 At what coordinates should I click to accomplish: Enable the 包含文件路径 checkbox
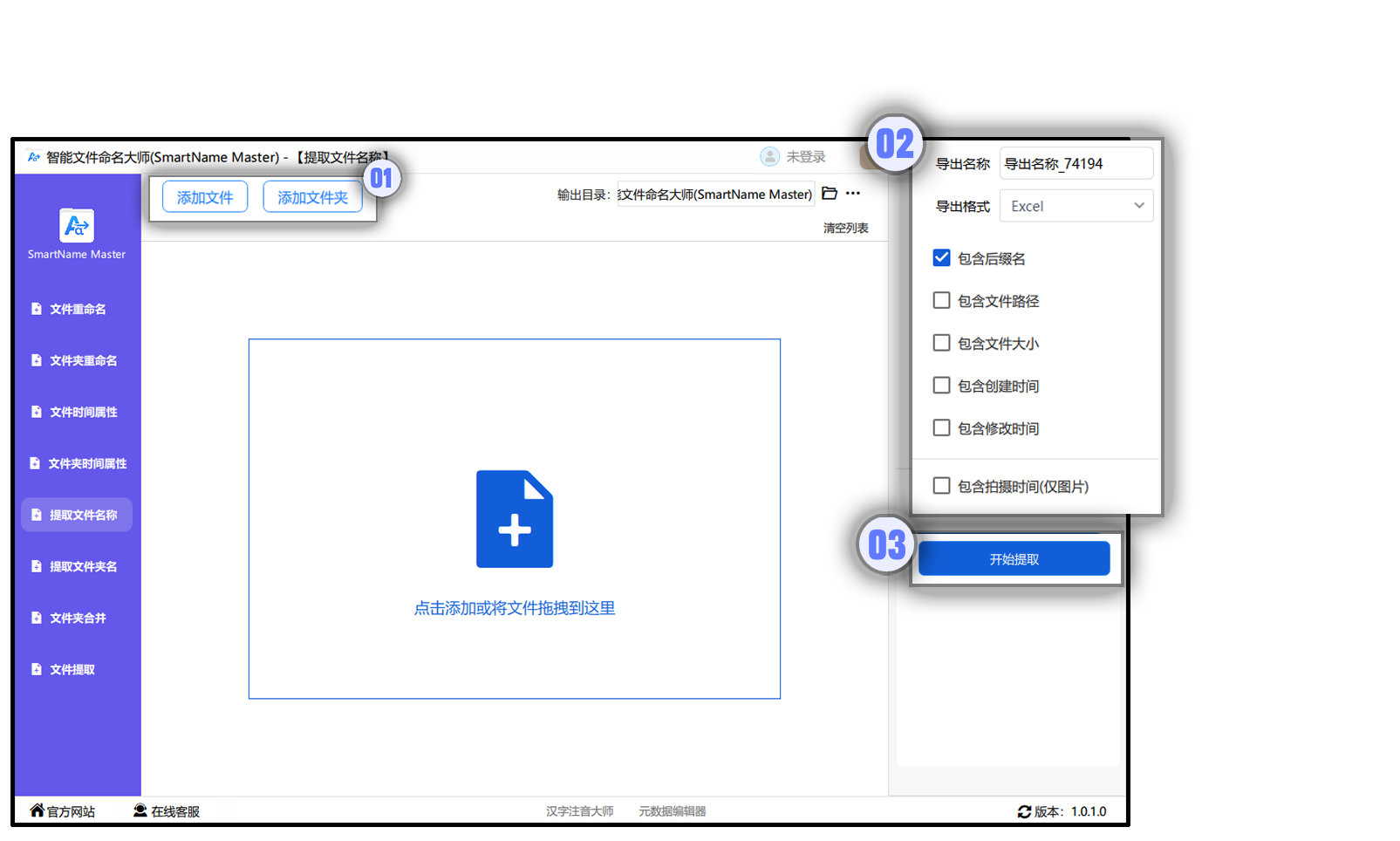pos(941,301)
